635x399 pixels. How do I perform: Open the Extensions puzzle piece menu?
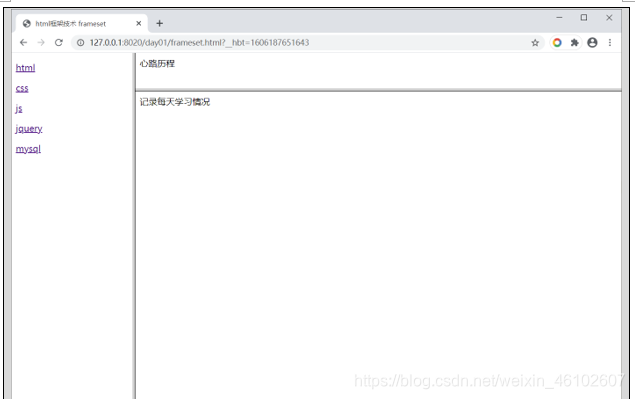tap(574, 43)
